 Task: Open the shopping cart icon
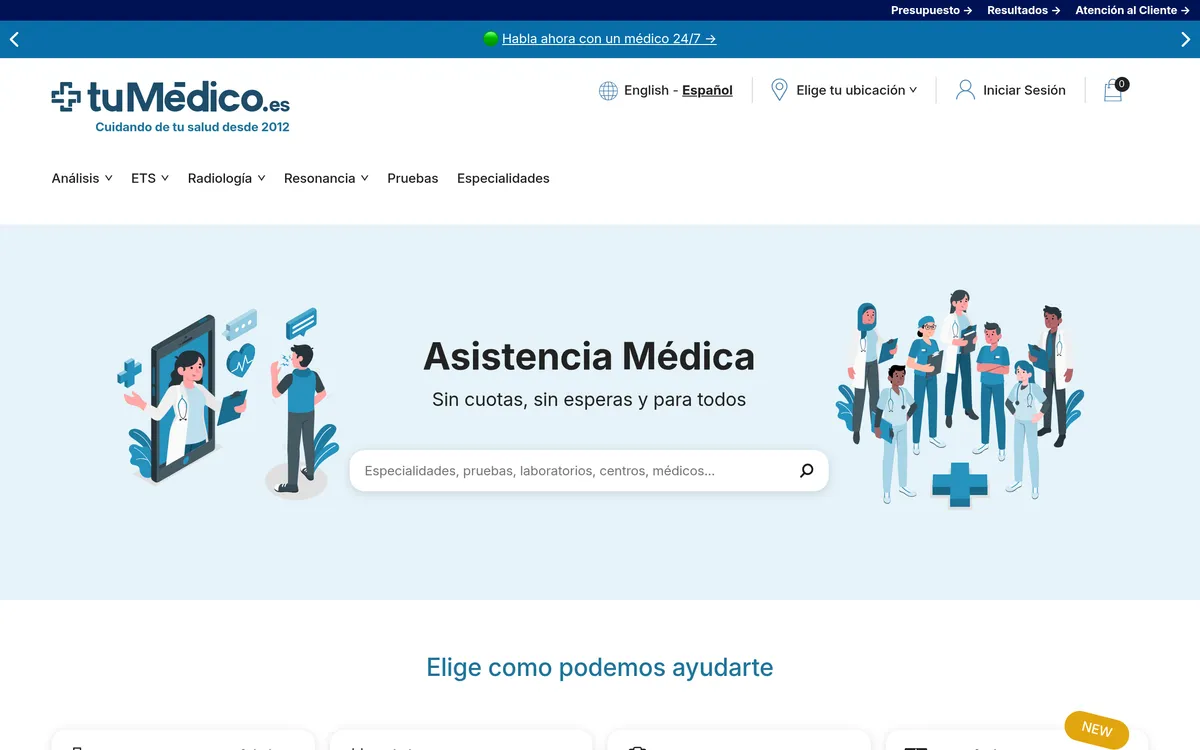(1113, 90)
